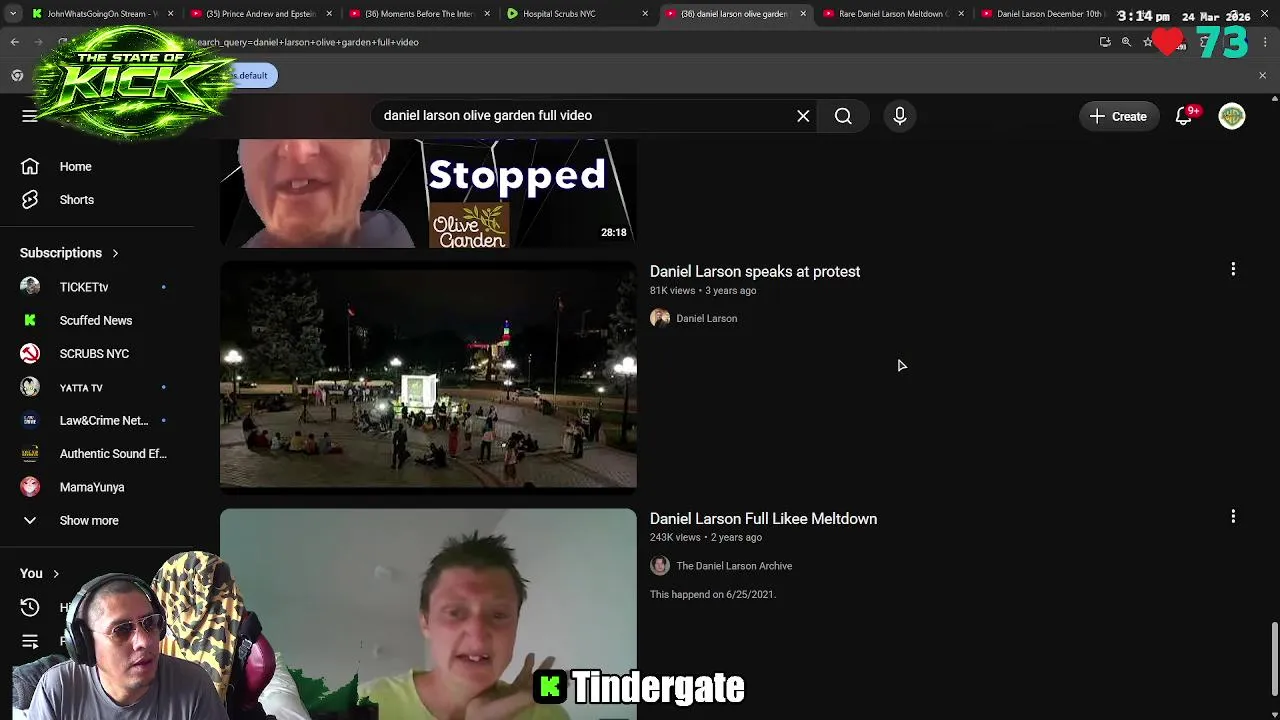The image size is (1280, 720).
Task: Switch to the Hospital Scrubs NYC tab
Action: tap(576, 14)
